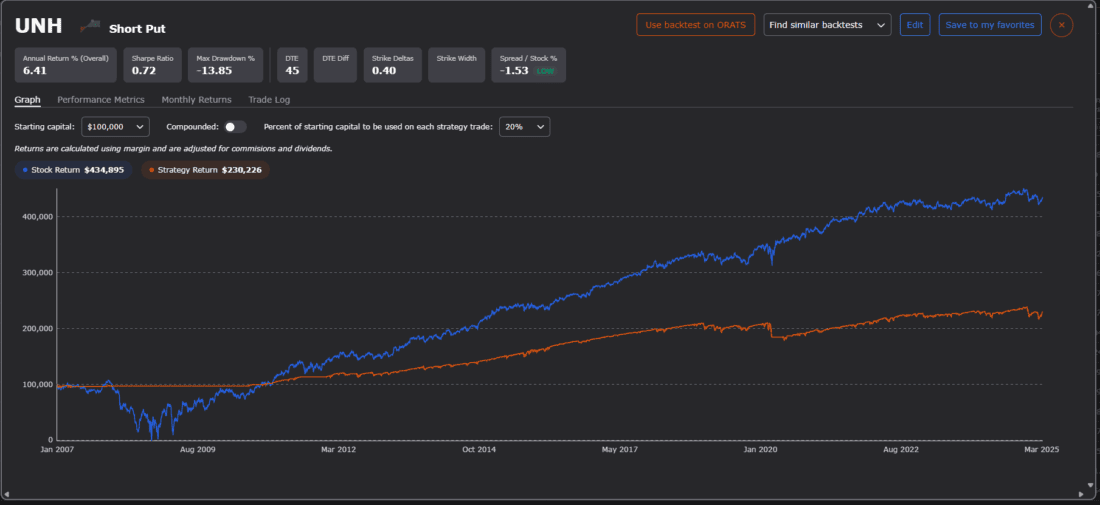Click the Jan 2007 x-axis label

pyautogui.click(x=58, y=450)
